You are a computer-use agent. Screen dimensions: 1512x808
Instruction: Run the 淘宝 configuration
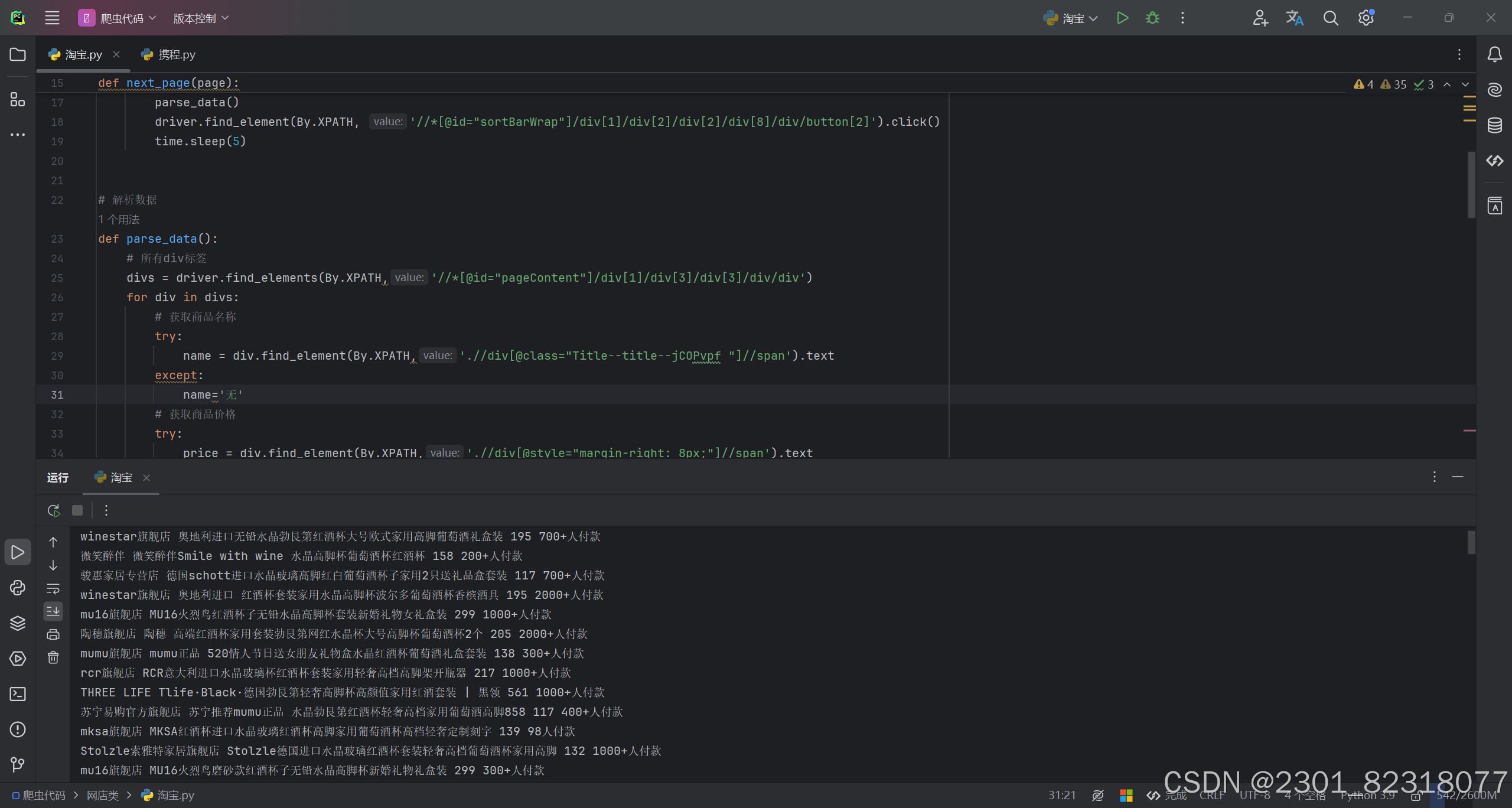tap(1123, 18)
